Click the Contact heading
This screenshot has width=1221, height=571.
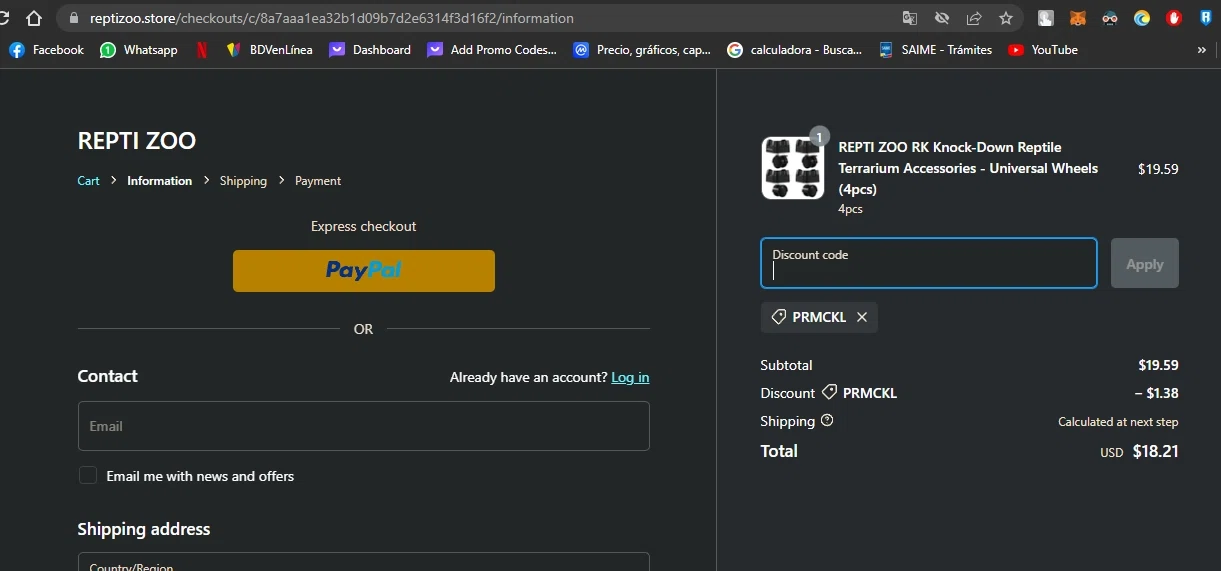click(x=108, y=376)
